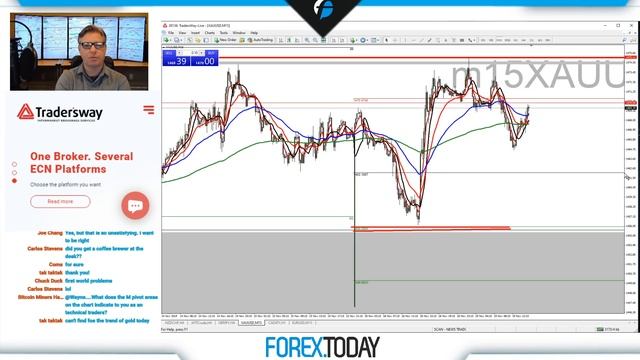Select the EURUSD chart tab
Image resolution: width=640 pixels, height=360 pixels.
tap(302, 322)
